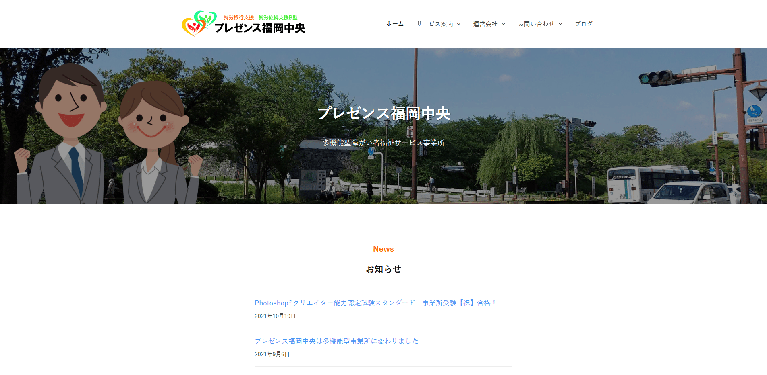Viewport: 767px width, 375px height.
Task: Expand the chevron of the menu item left of お問い合わせ
Action: click(x=503, y=24)
